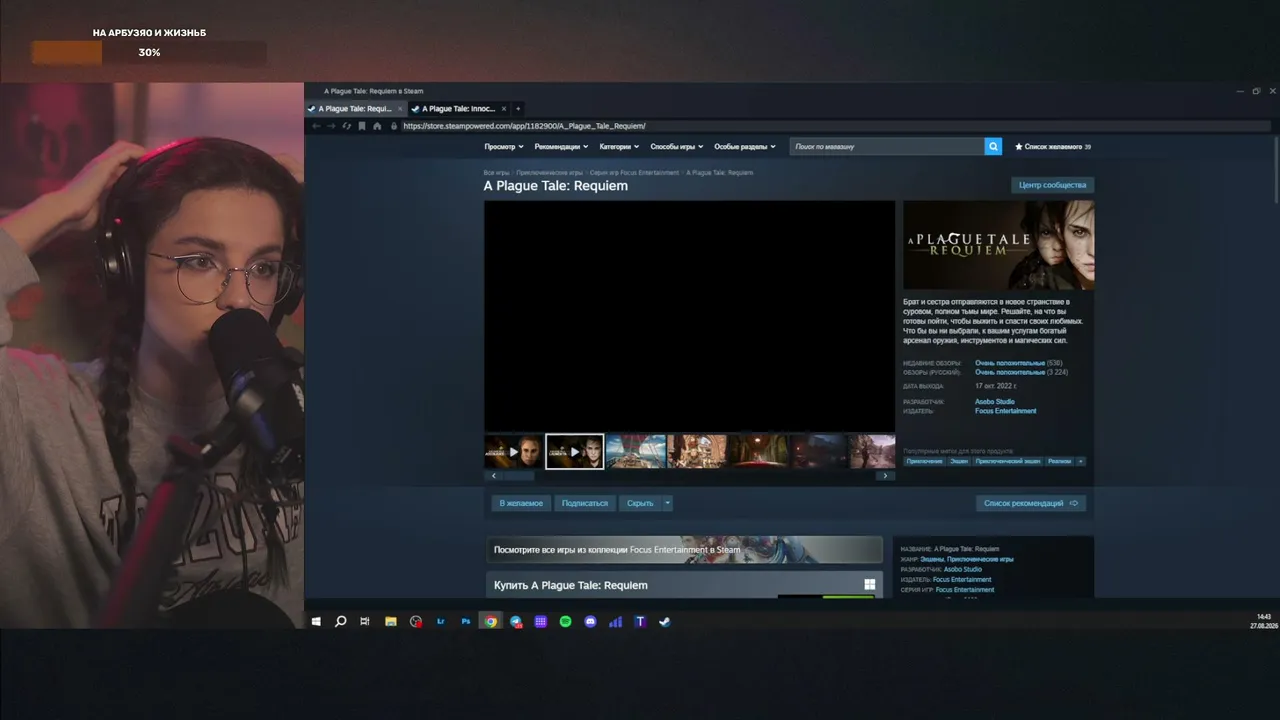
Task: Click the recent reviews Очень положительные link
Action: coord(1010,363)
